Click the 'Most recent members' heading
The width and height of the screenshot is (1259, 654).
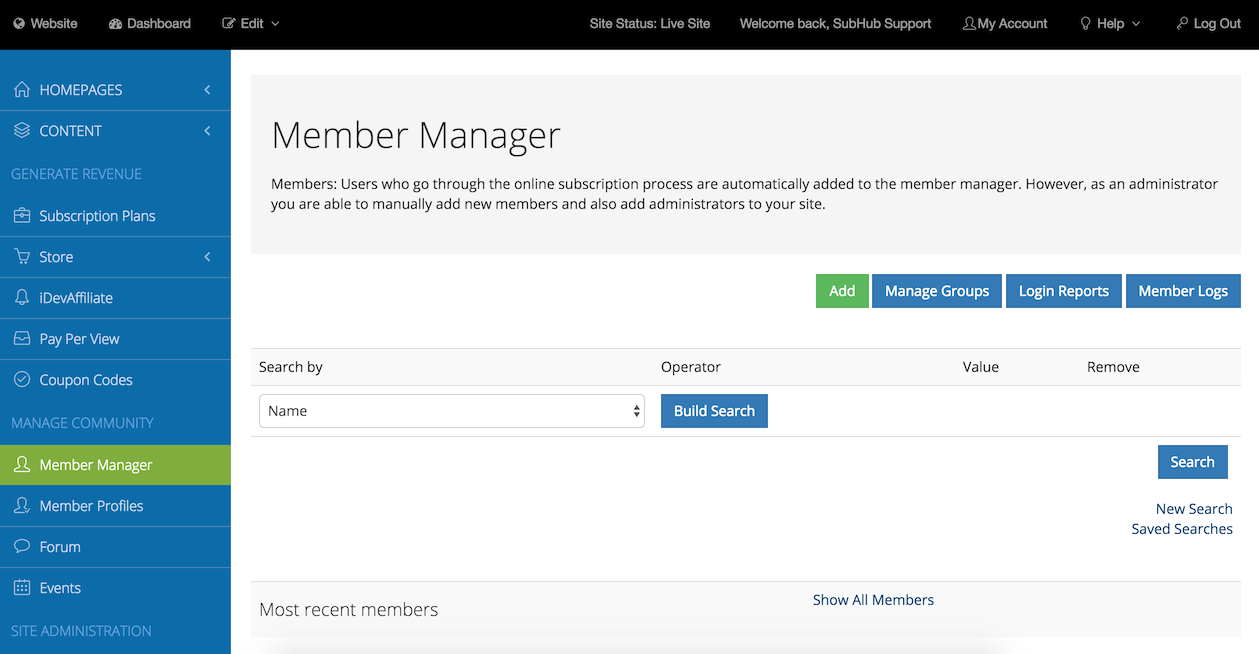pos(348,609)
